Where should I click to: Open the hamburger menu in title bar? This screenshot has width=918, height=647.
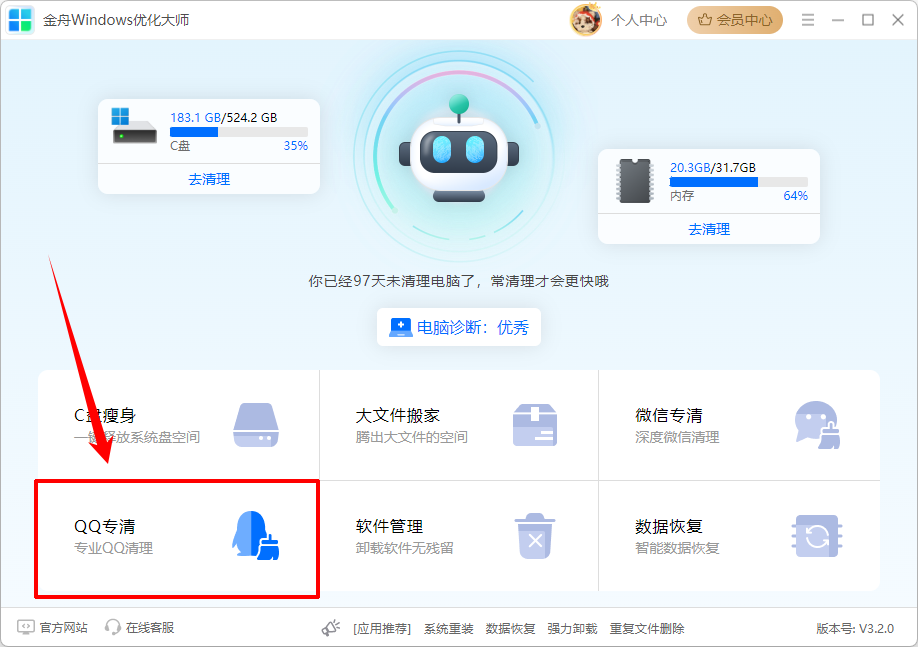[x=808, y=20]
